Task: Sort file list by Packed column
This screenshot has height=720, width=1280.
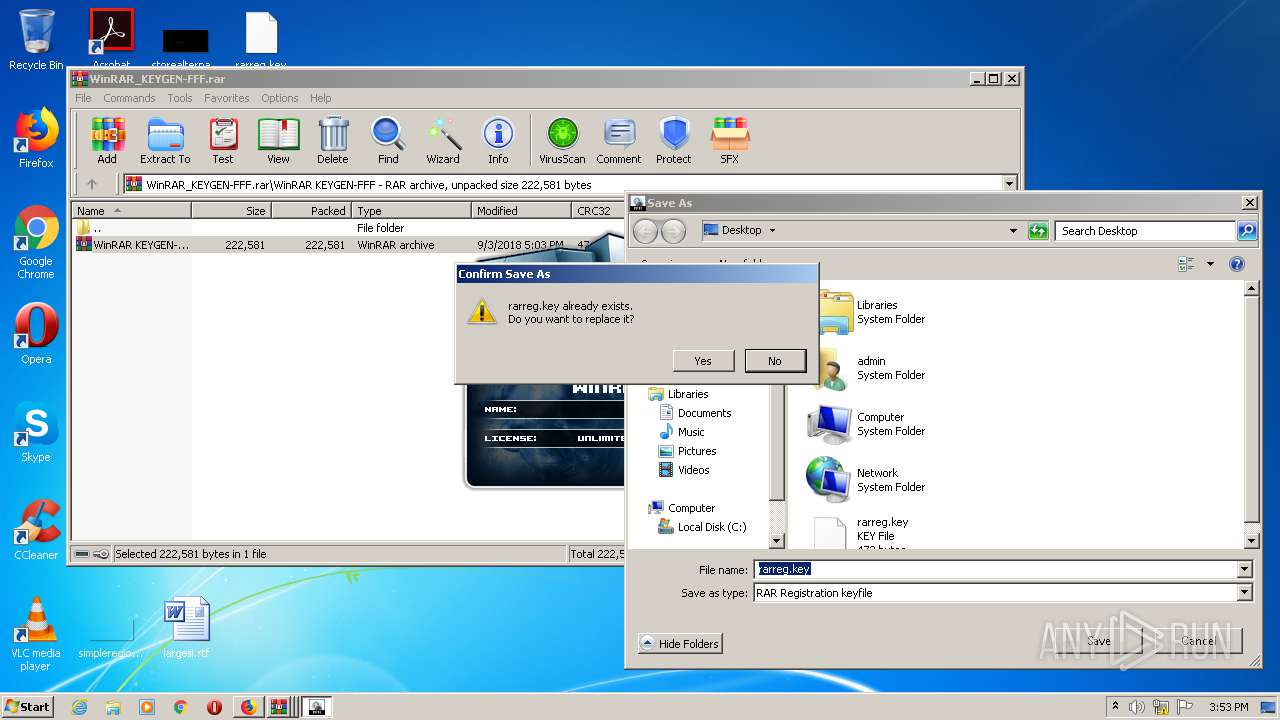Action: [x=312, y=211]
